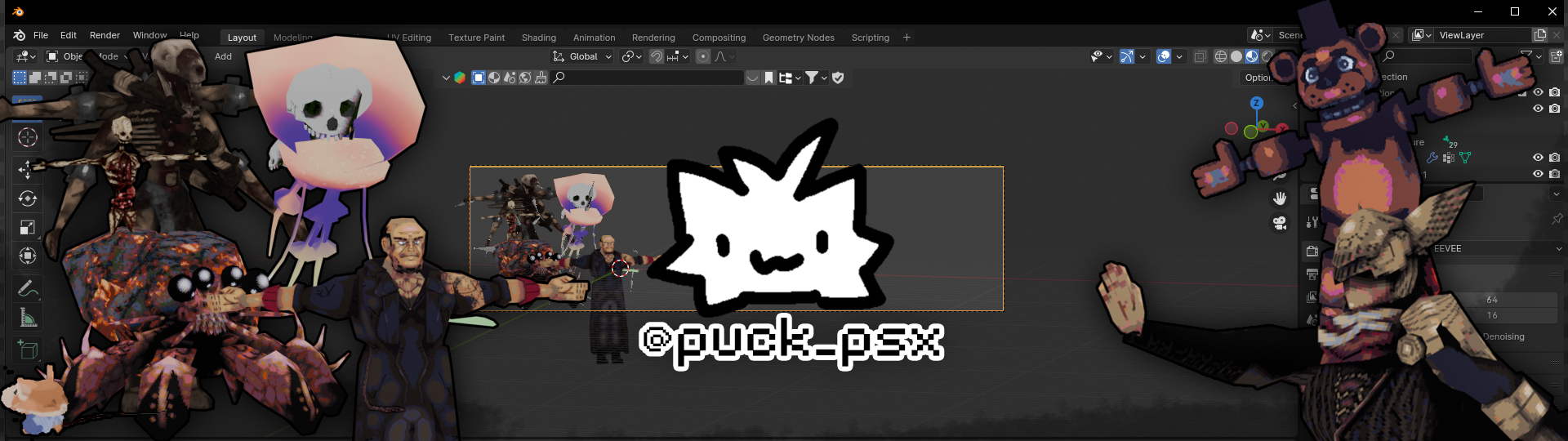This screenshot has height=441, width=1568.
Task: Open the Output properties printer tab icon
Action: 1312,274
